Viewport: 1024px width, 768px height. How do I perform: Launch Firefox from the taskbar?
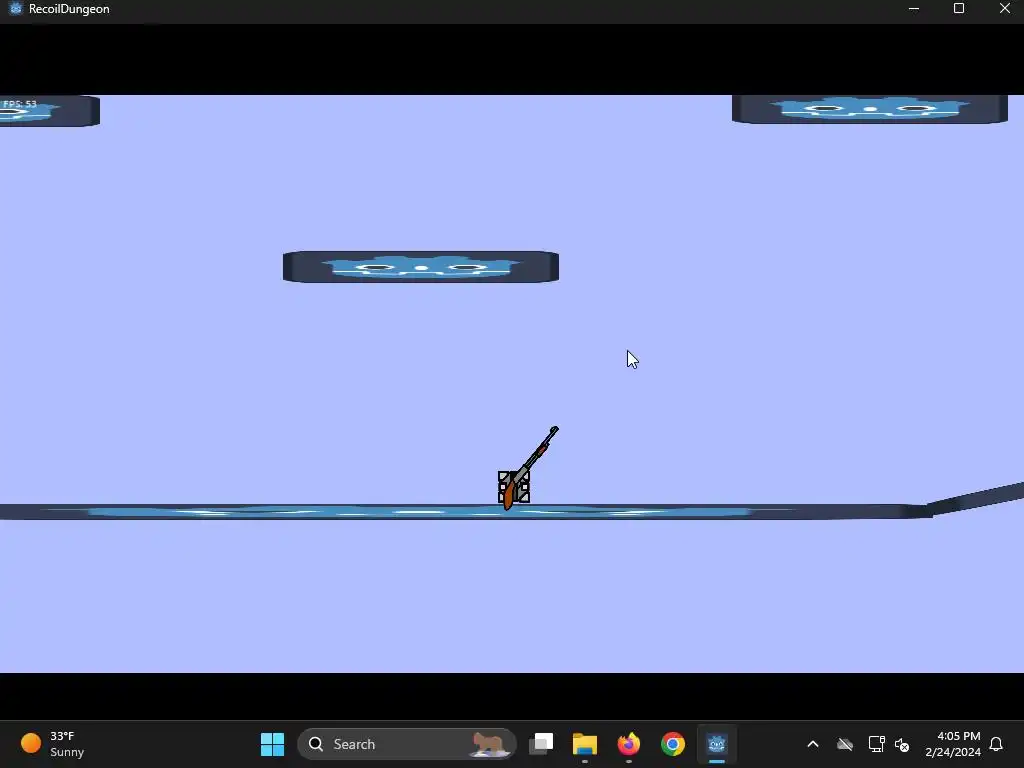[629, 744]
